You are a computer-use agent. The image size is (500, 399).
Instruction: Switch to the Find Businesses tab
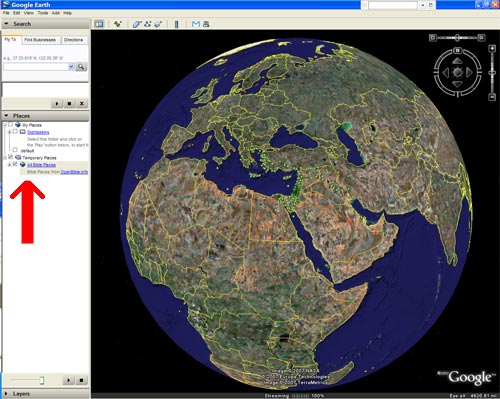(x=40, y=40)
